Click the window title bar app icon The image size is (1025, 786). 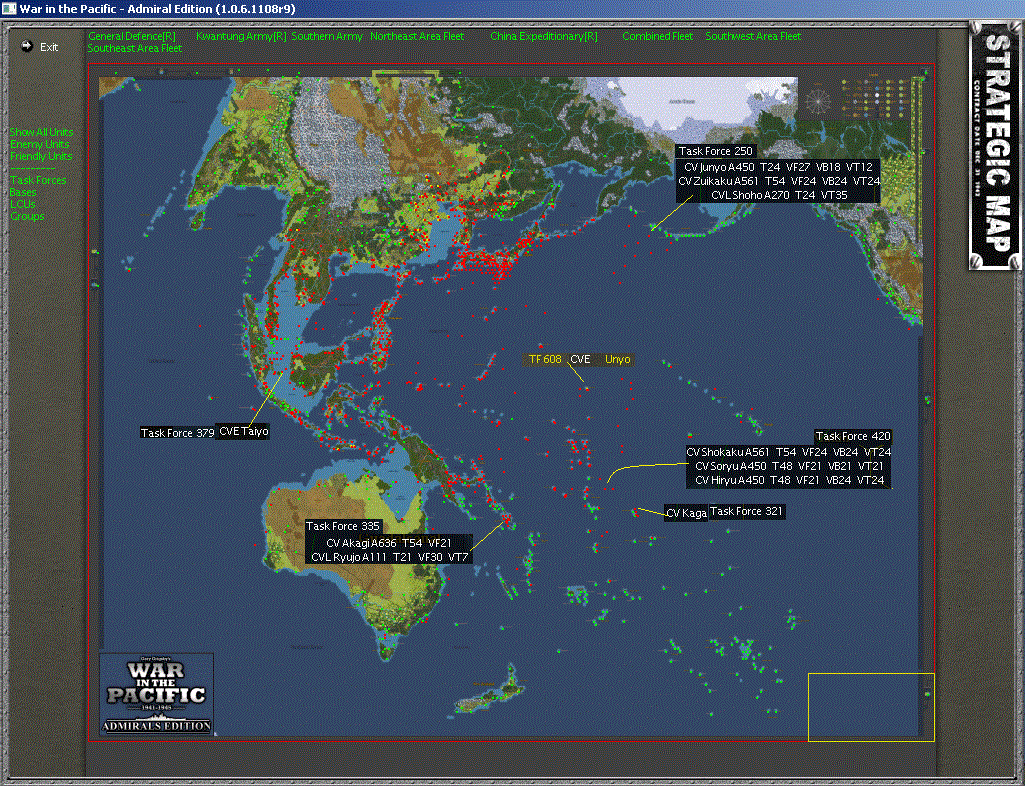pos(8,9)
